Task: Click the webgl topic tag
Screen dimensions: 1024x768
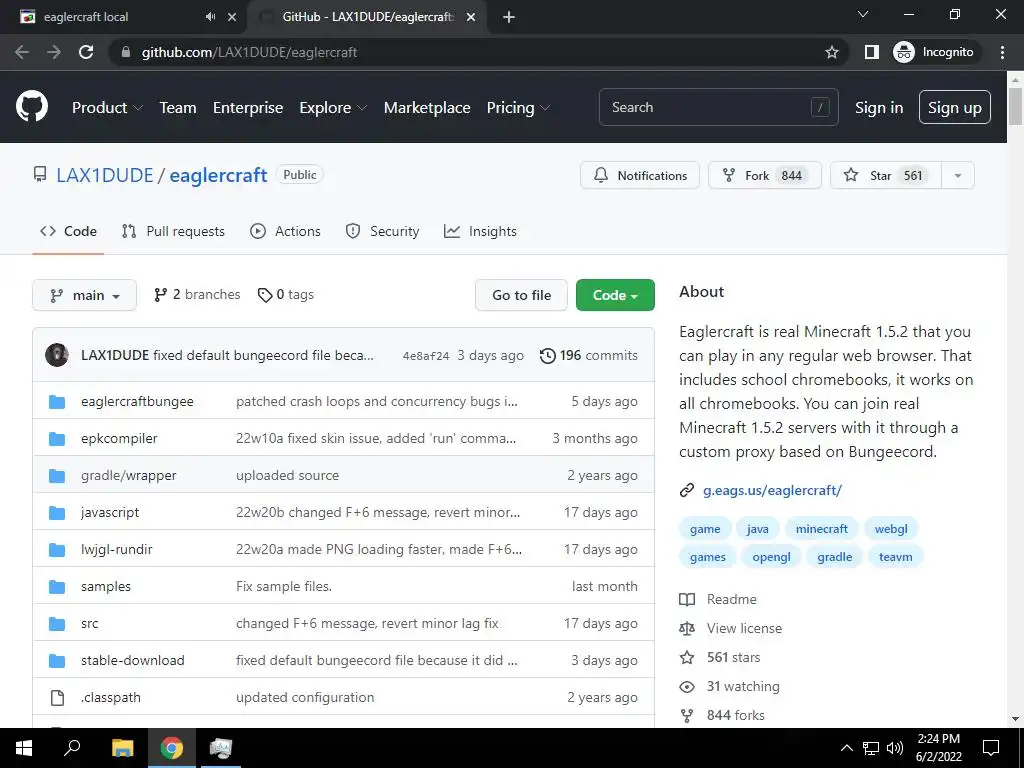Action: point(891,529)
